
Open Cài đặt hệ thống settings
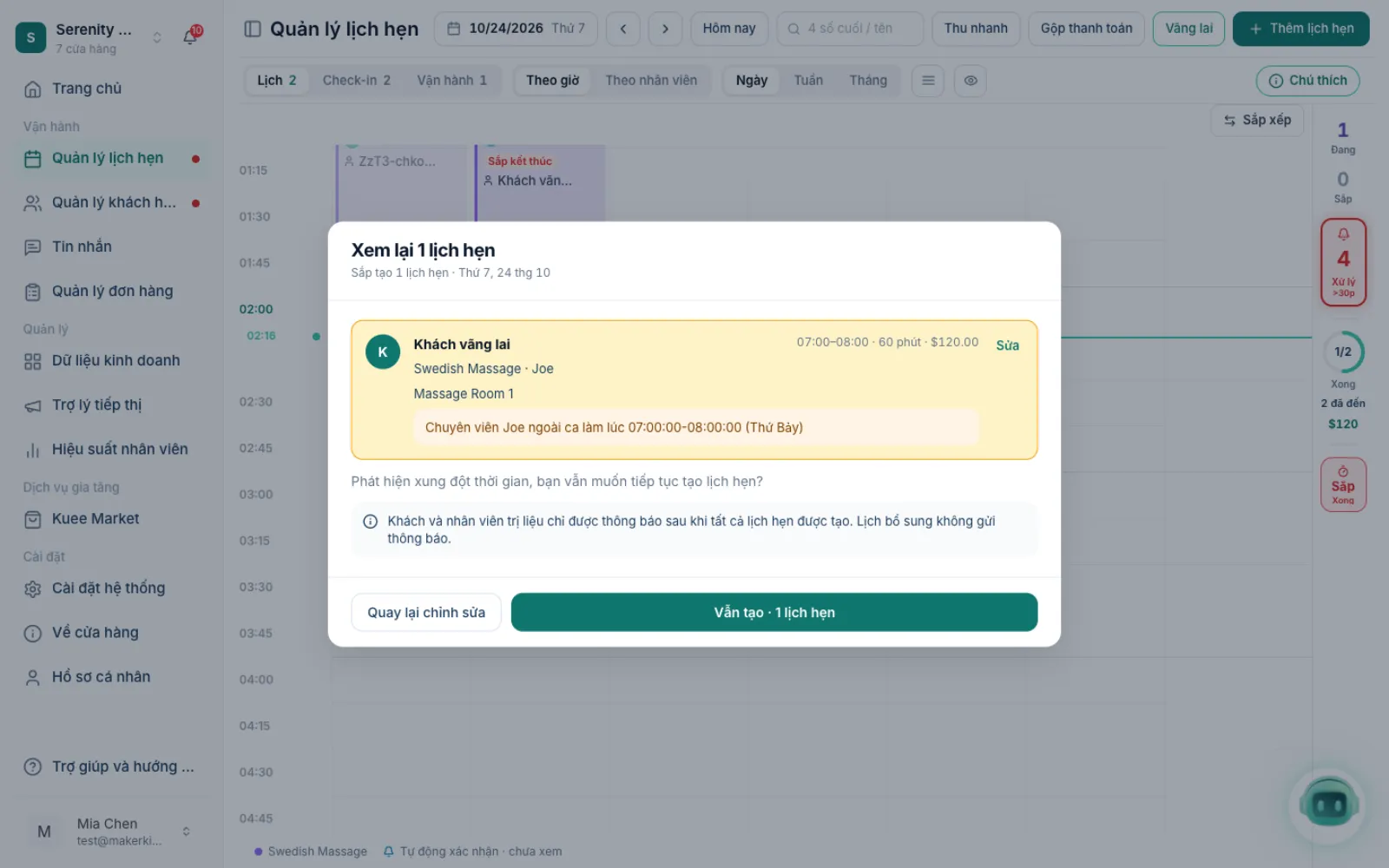click(111, 589)
